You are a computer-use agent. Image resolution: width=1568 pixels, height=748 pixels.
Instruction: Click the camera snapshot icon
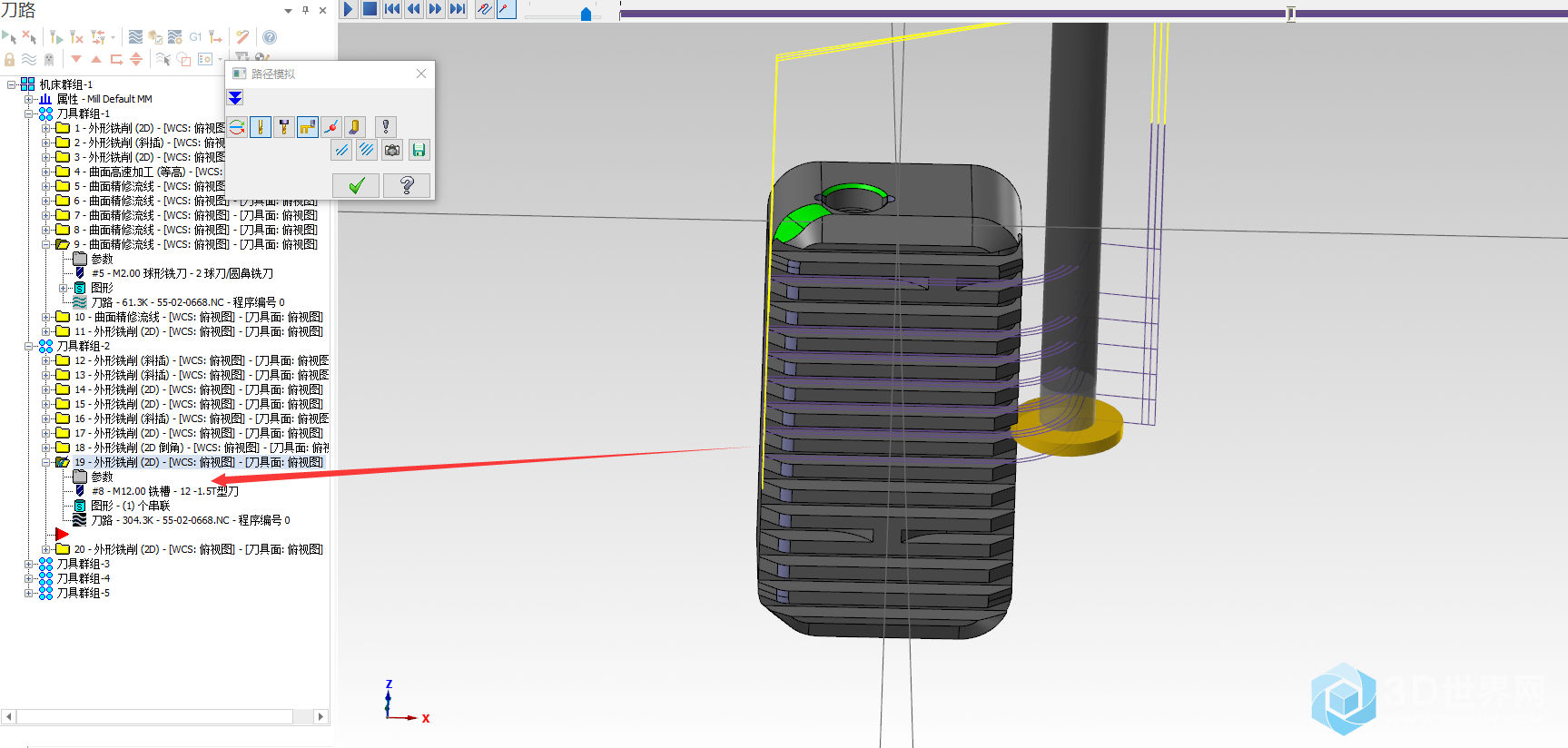(x=392, y=150)
